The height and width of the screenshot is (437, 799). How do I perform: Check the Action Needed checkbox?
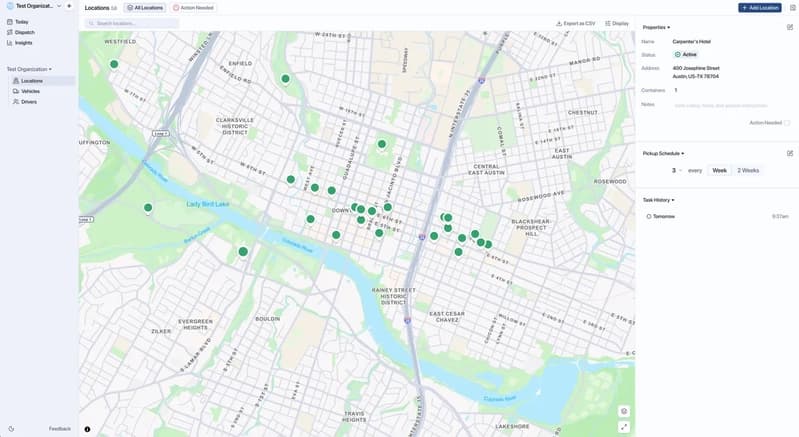pos(787,123)
